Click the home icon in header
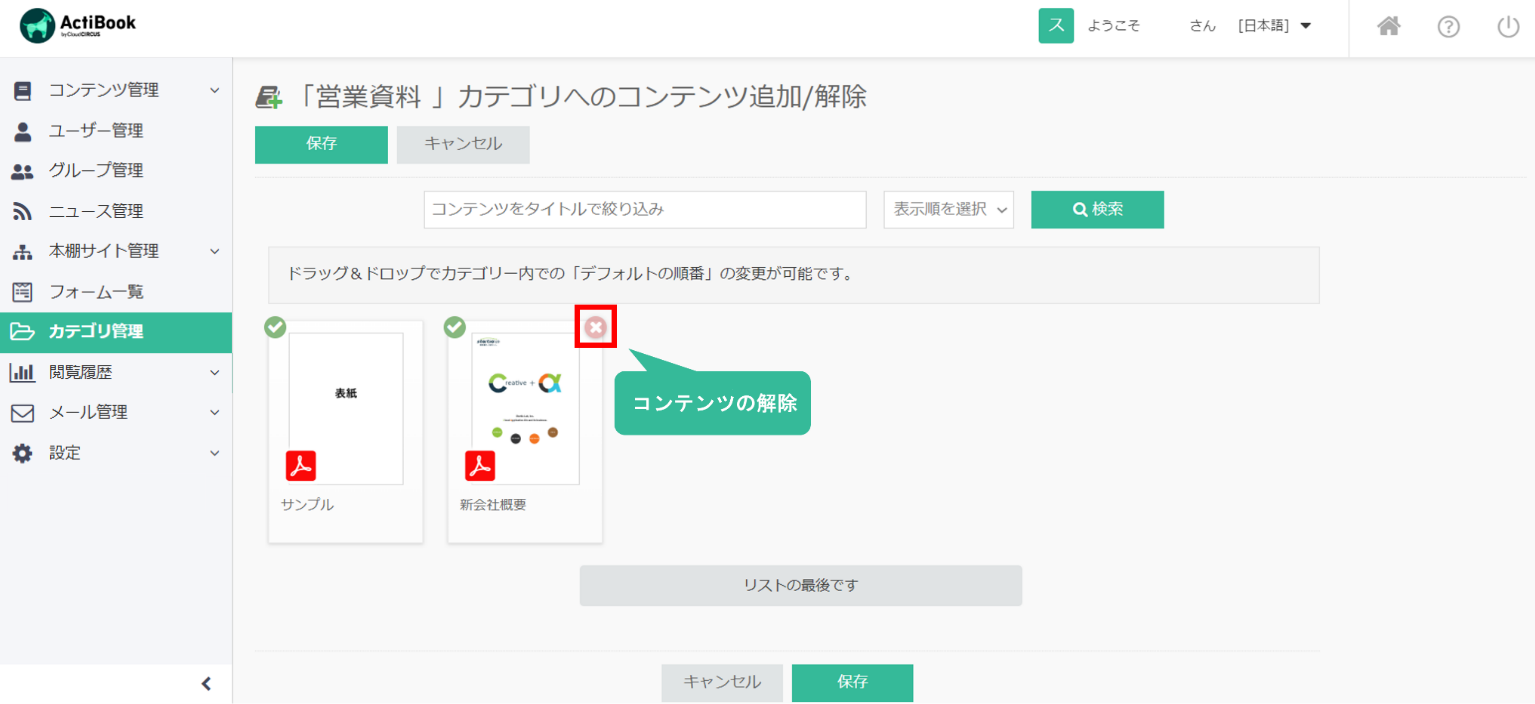The height and width of the screenshot is (704, 1535). pos(1388,27)
